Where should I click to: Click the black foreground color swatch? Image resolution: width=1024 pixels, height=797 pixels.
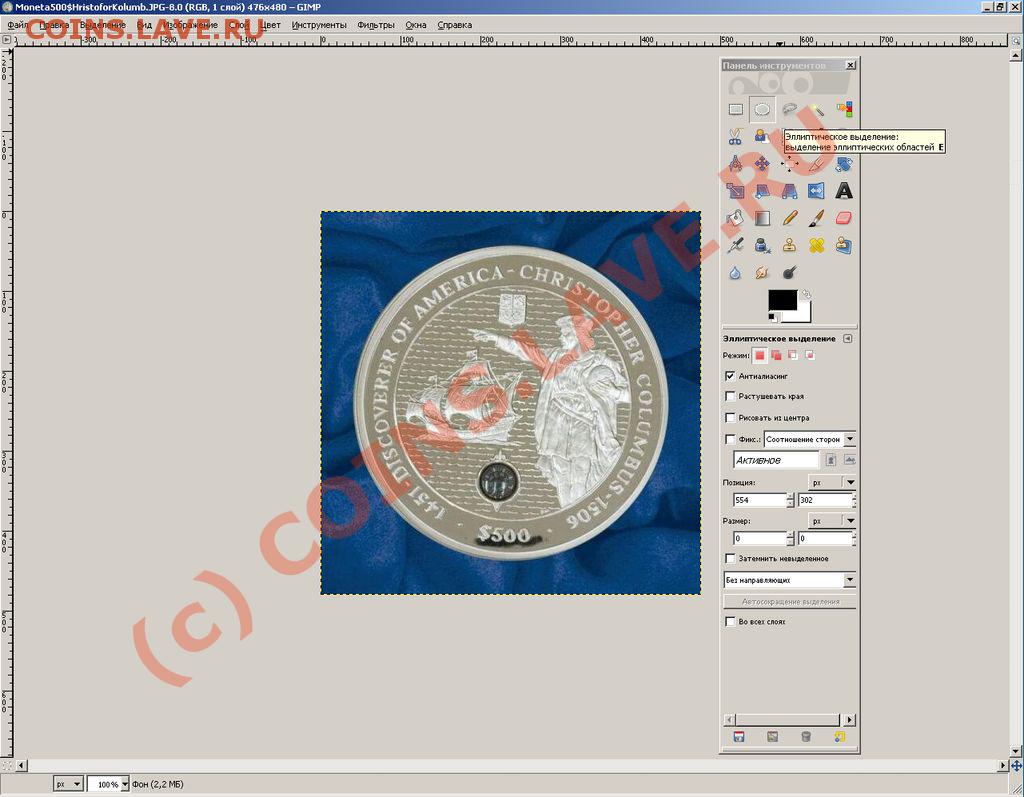tap(782, 300)
